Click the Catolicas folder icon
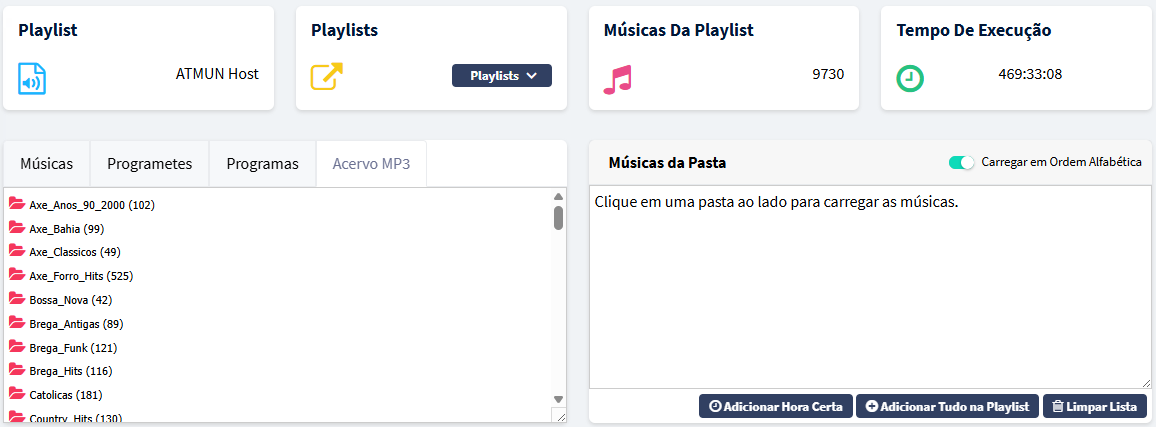 16,394
